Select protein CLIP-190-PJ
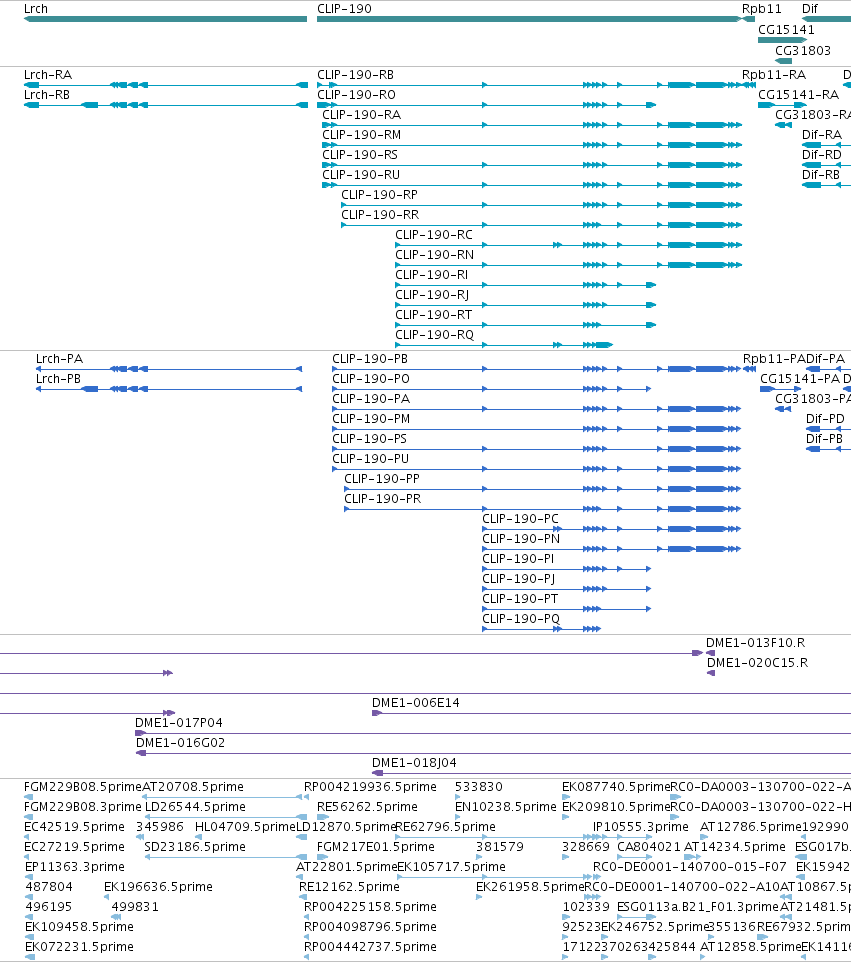The width and height of the screenshot is (851, 962). pyautogui.click(x=518, y=579)
